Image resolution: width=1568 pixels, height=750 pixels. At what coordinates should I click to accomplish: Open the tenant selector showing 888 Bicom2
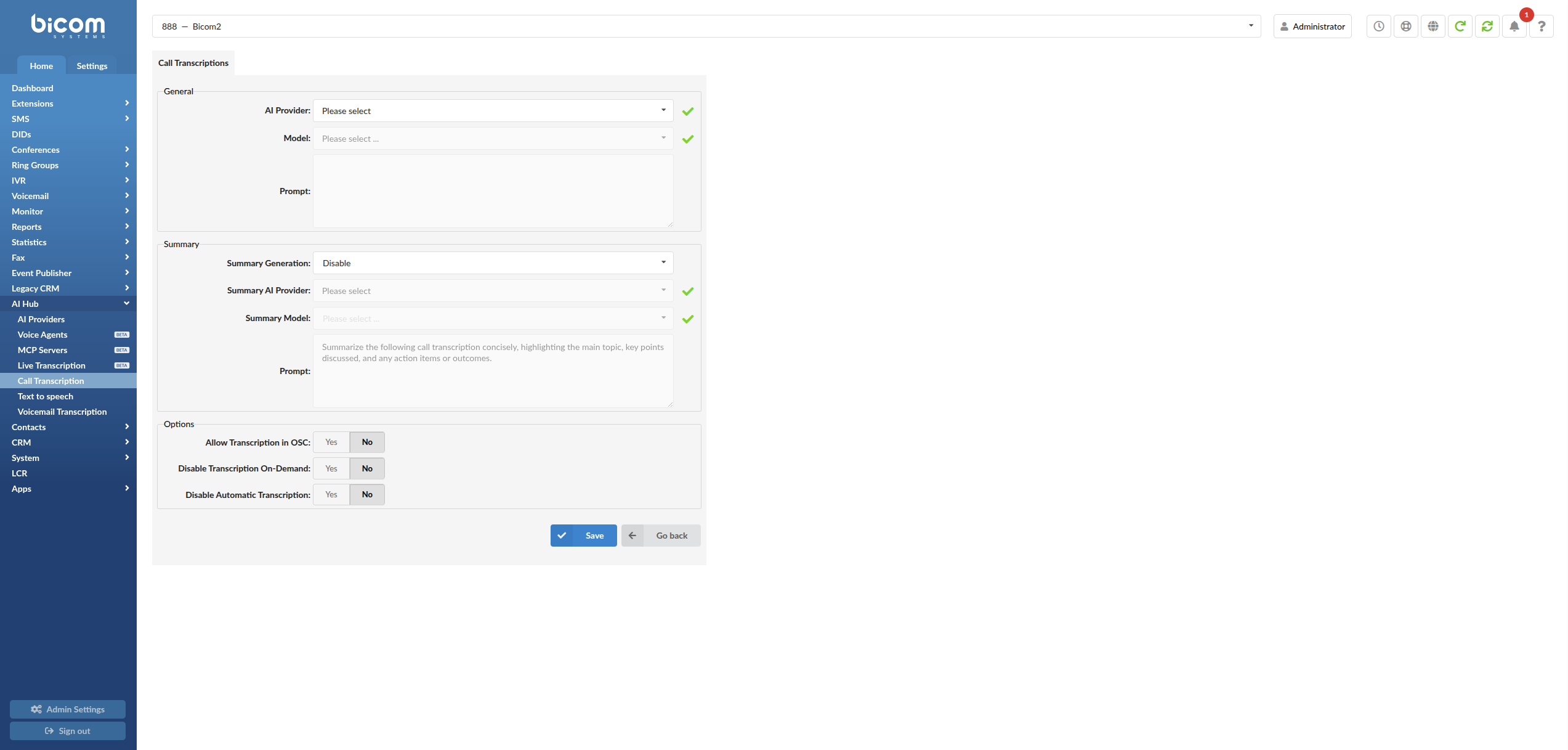706,26
